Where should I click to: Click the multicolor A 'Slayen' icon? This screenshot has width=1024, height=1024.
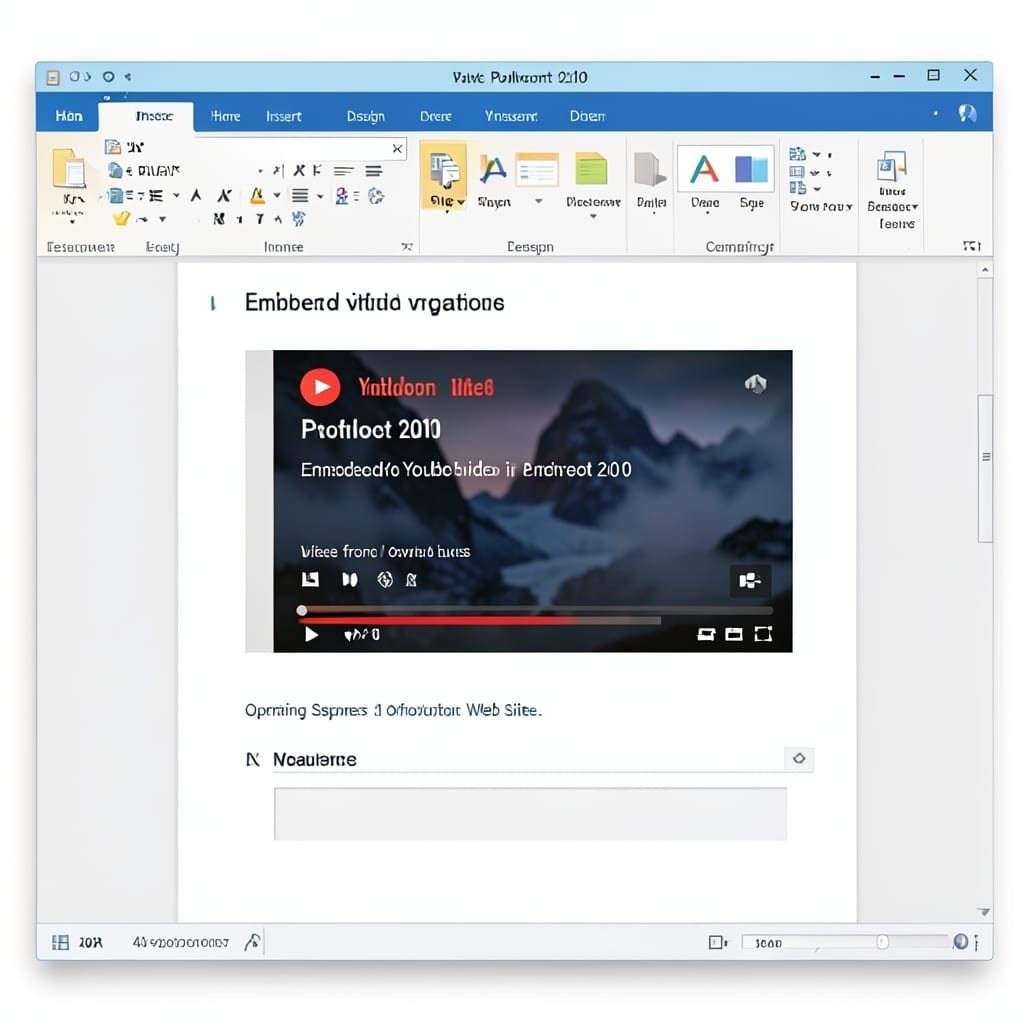pos(493,169)
